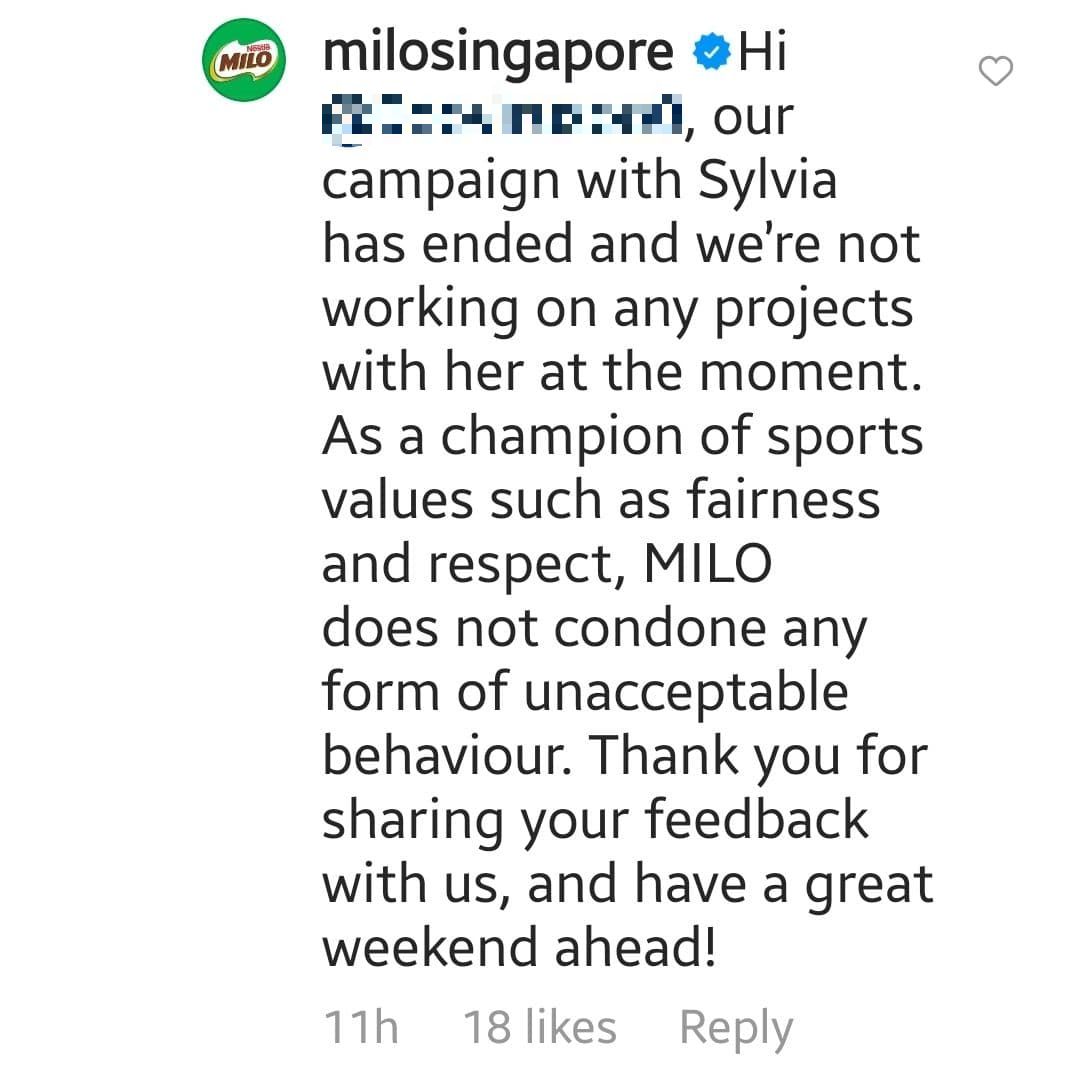Click the "Hi" greeting after the badge
The width and height of the screenshot is (1080, 1087).
[762, 53]
